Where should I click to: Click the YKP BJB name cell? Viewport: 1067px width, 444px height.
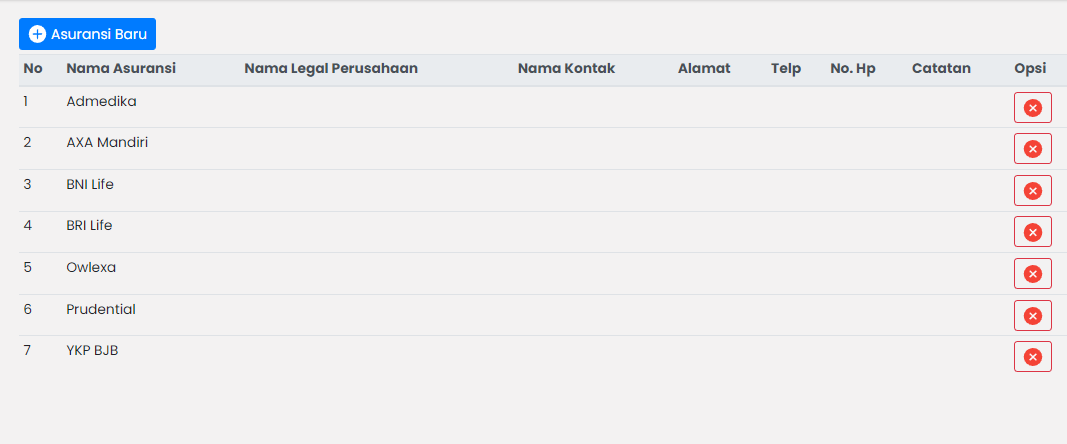(92, 351)
